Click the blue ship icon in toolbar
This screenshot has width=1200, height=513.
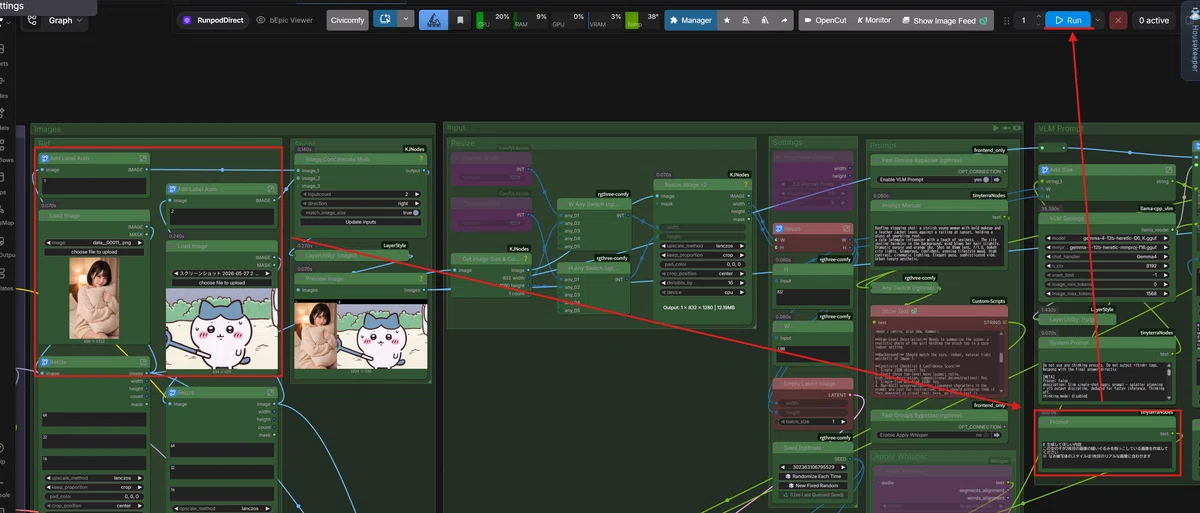[x=432, y=20]
